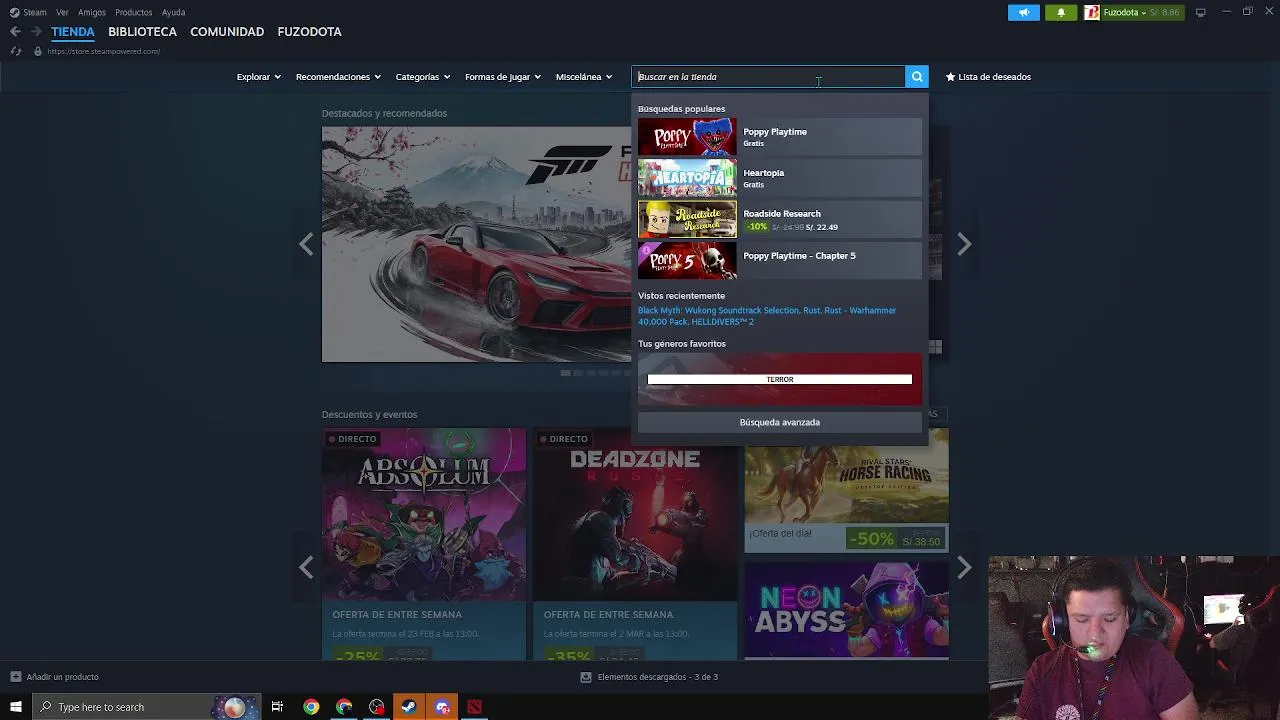Click the Steam logo menu
The image size is (1280, 720).
(x=28, y=12)
